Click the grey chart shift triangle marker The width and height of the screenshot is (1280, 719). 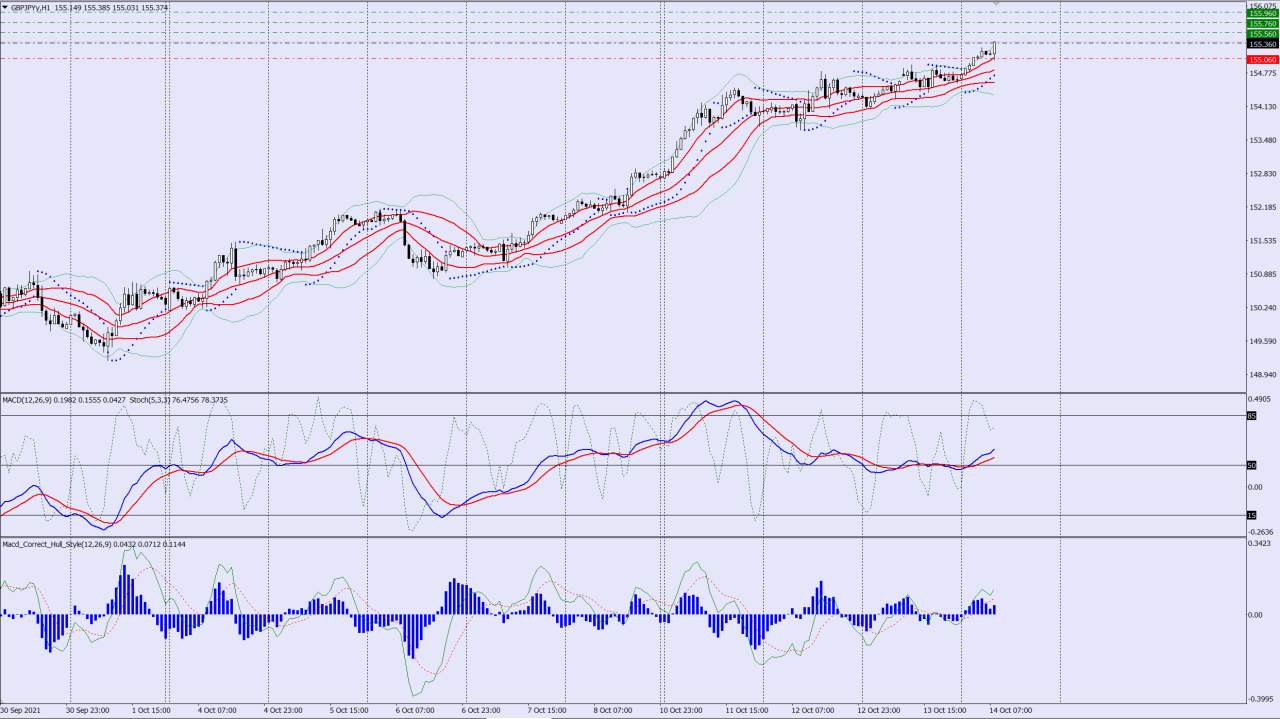click(x=996, y=4)
